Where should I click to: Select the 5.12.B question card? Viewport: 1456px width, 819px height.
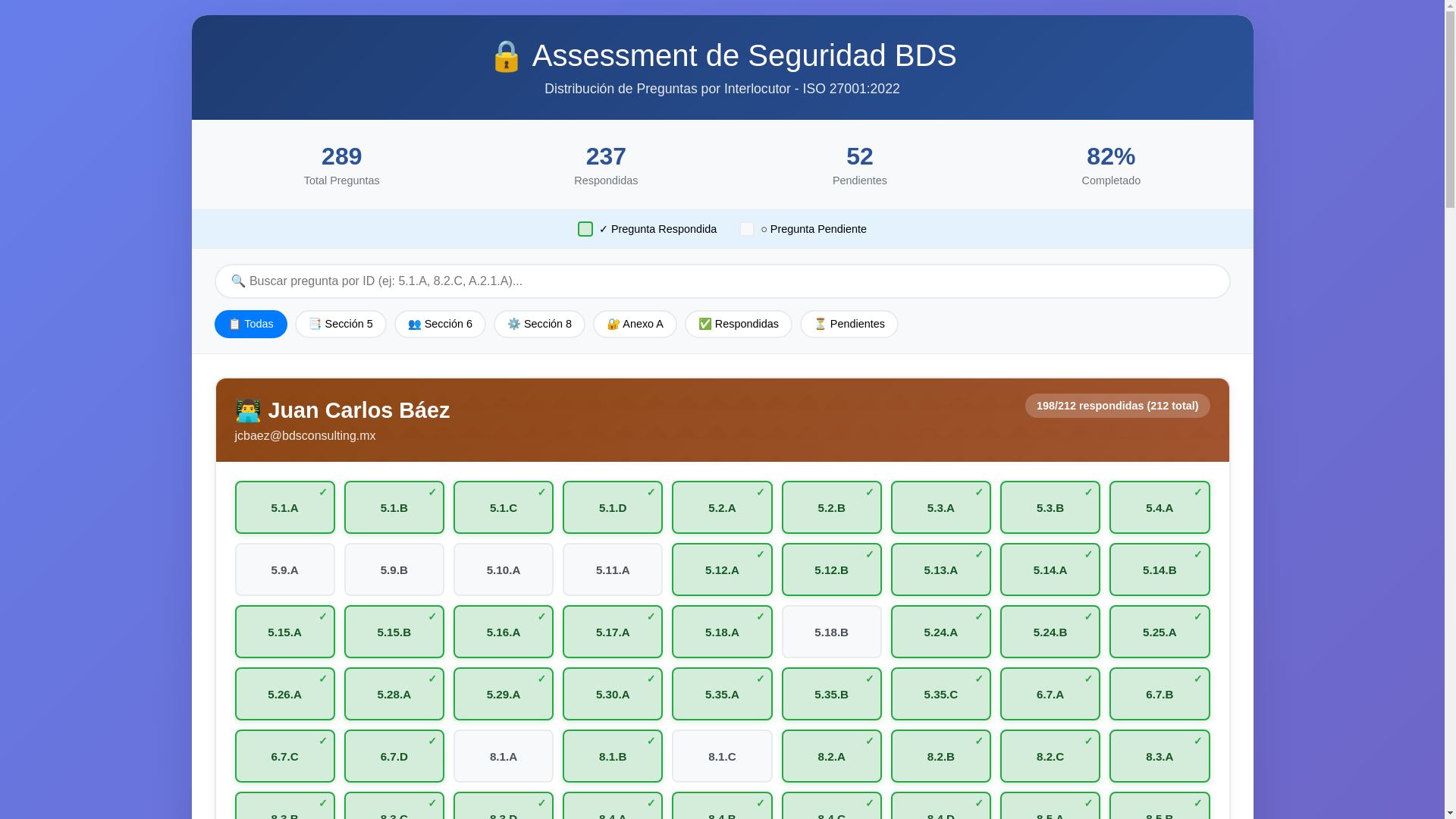pyautogui.click(x=832, y=570)
